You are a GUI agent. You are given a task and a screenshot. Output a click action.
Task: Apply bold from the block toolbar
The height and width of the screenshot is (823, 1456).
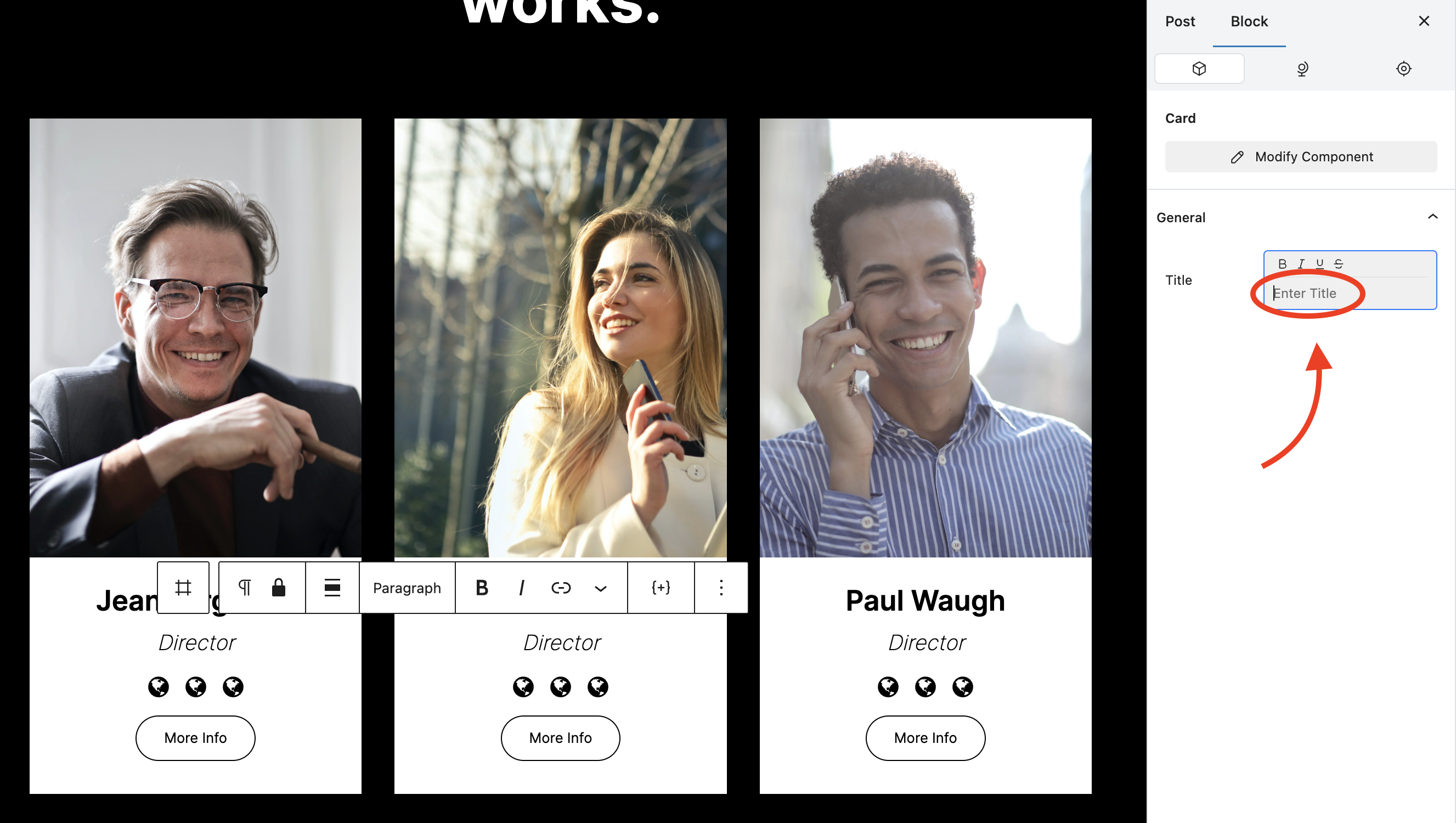coord(482,588)
